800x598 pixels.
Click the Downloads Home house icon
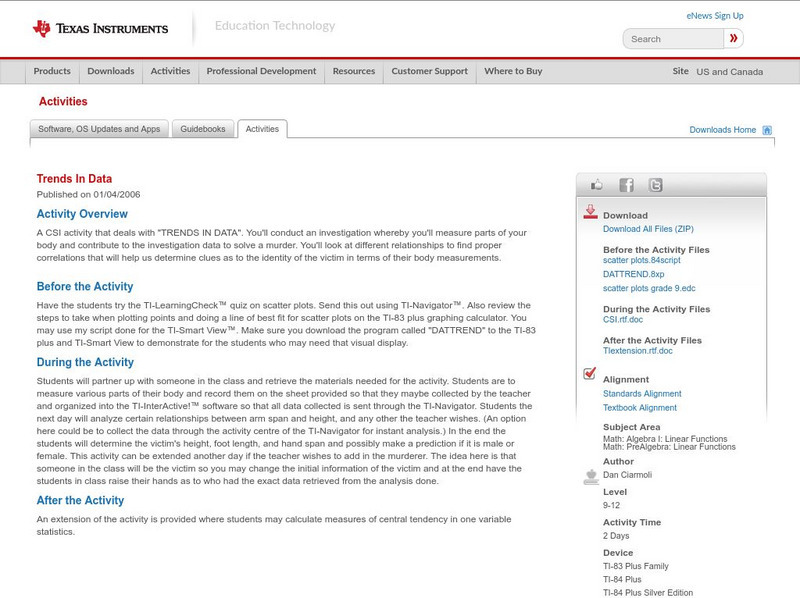[x=767, y=130]
